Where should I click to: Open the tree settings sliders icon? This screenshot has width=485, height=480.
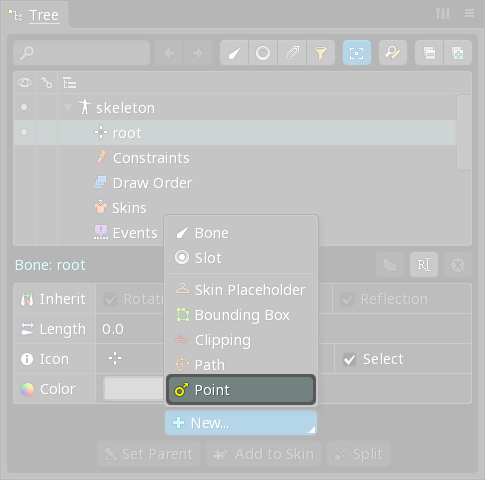[x=443, y=14]
